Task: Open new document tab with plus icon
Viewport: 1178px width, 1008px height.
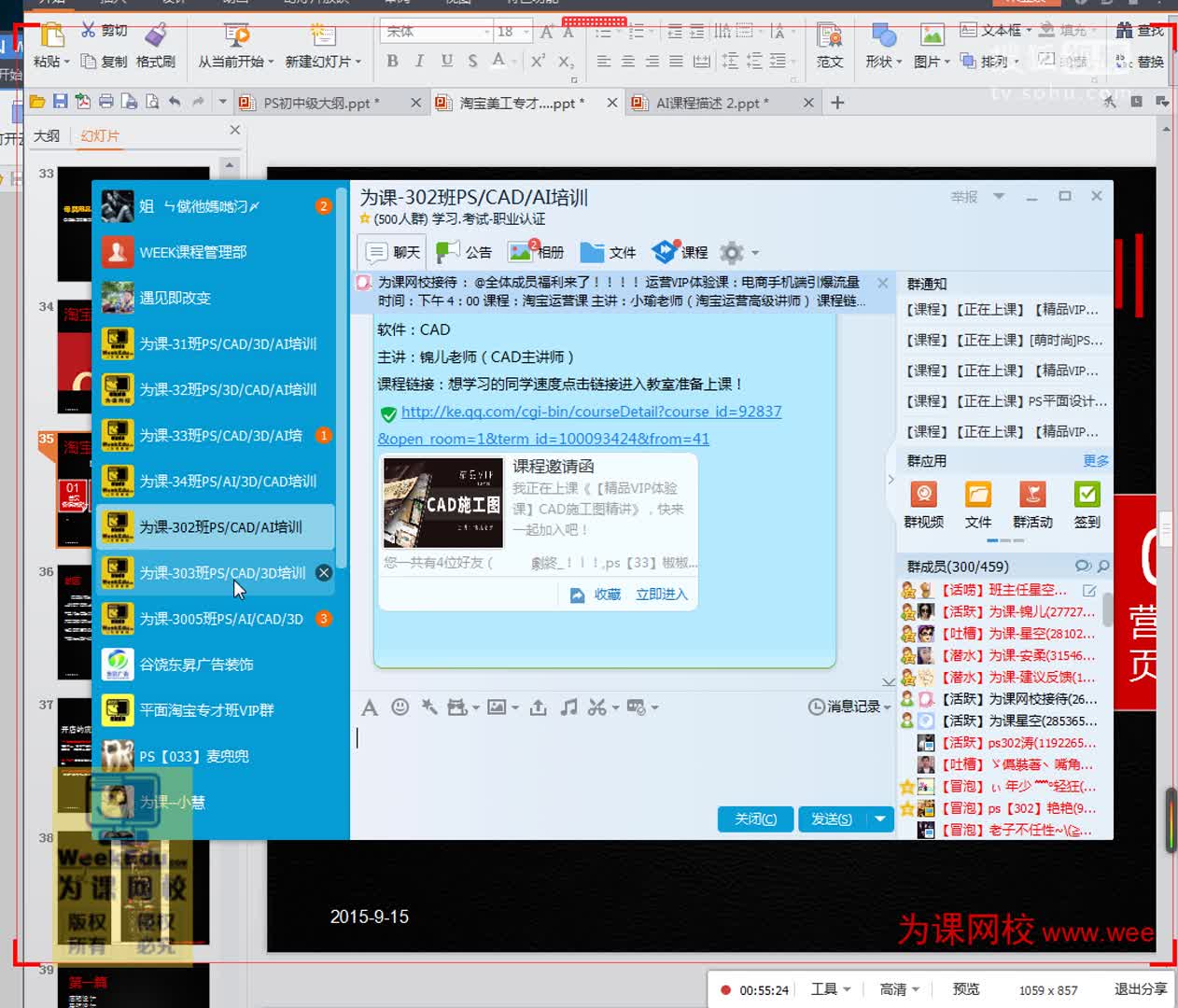Action: click(x=837, y=103)
